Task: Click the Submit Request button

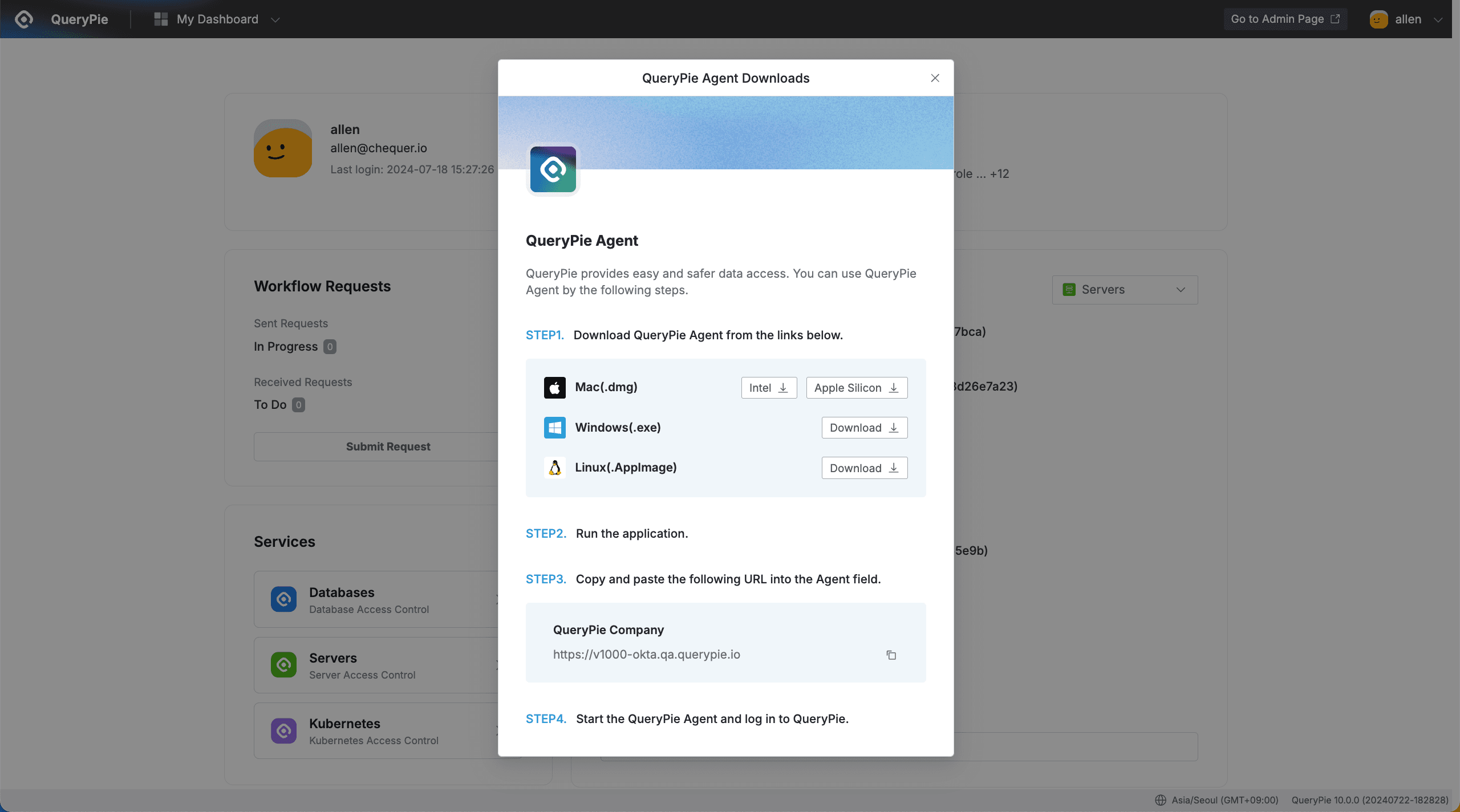Action: click(388, 446)
